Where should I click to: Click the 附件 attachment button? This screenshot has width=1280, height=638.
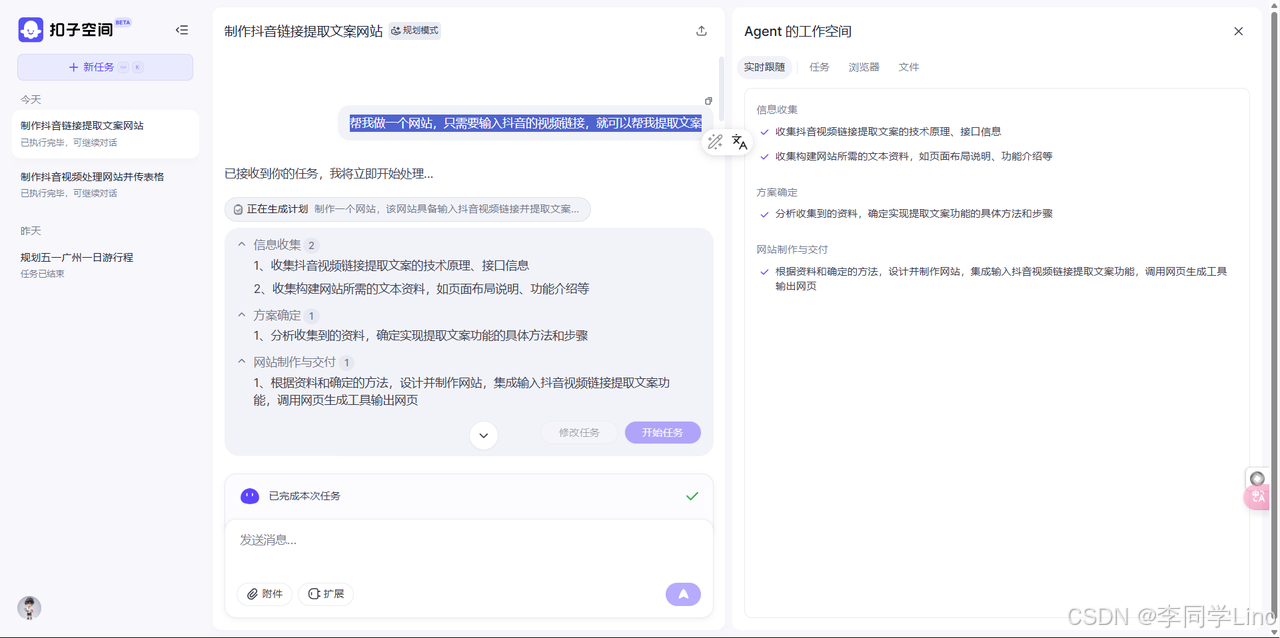[x=265, y=594]
